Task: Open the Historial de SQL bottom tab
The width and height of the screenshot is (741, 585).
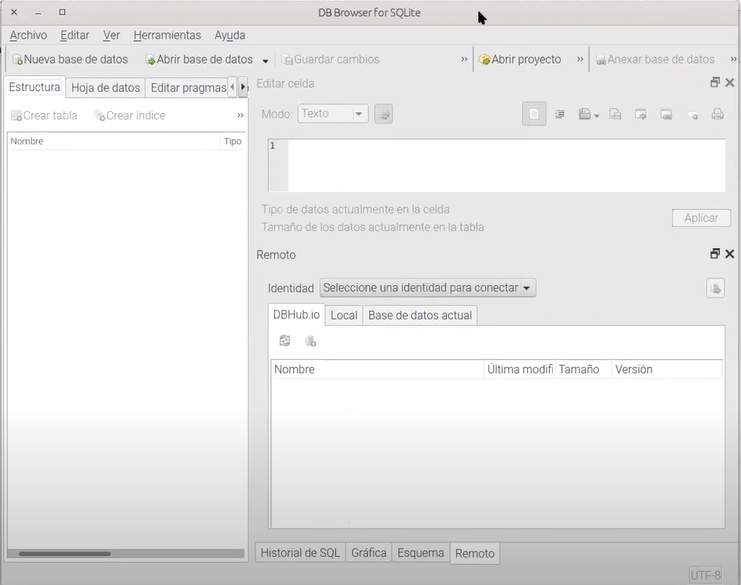Action: click(300, 553)
